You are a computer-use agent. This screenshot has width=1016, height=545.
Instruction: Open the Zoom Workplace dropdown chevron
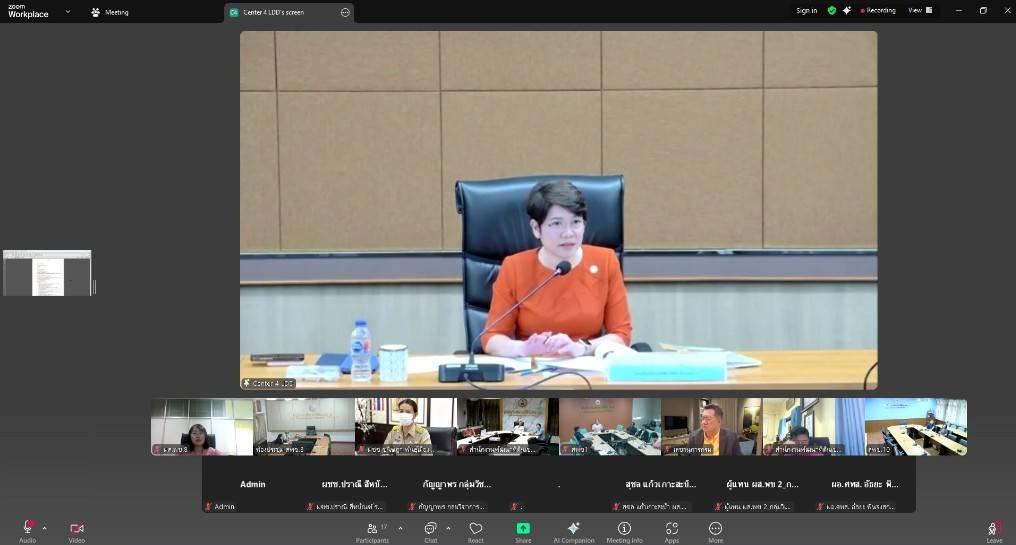point(68,12)
